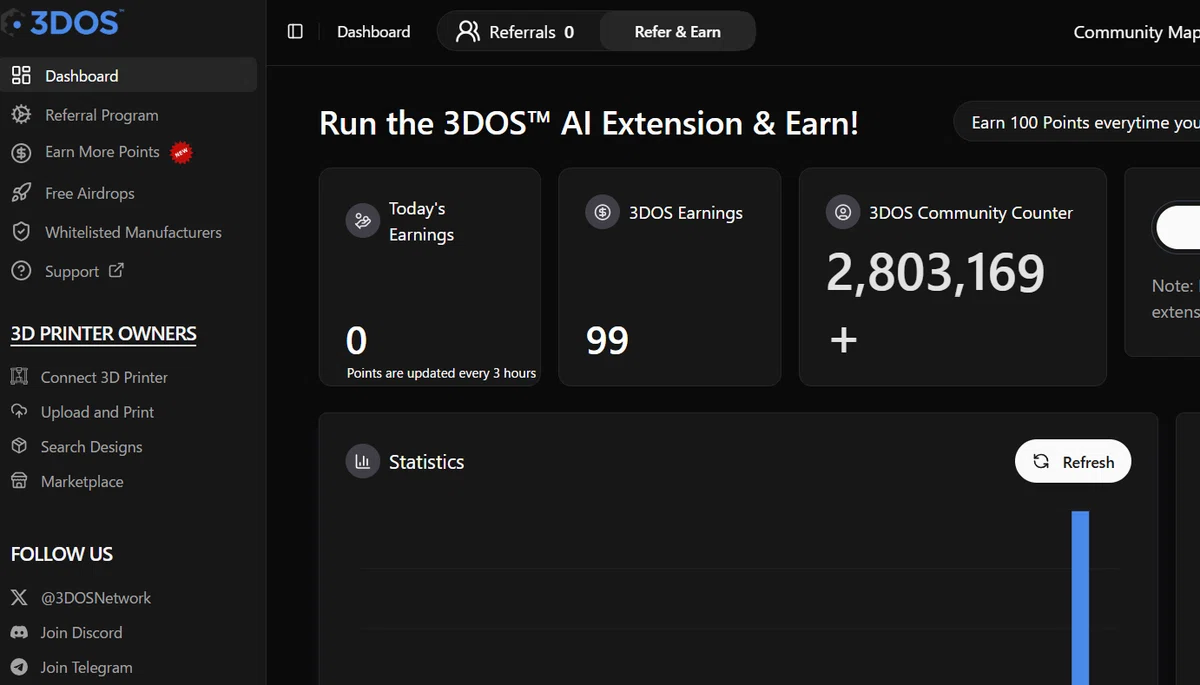Open the Support link
The height and width of the screenshot is (685, 1200).
pyautogui.click(x=72, y=271)
